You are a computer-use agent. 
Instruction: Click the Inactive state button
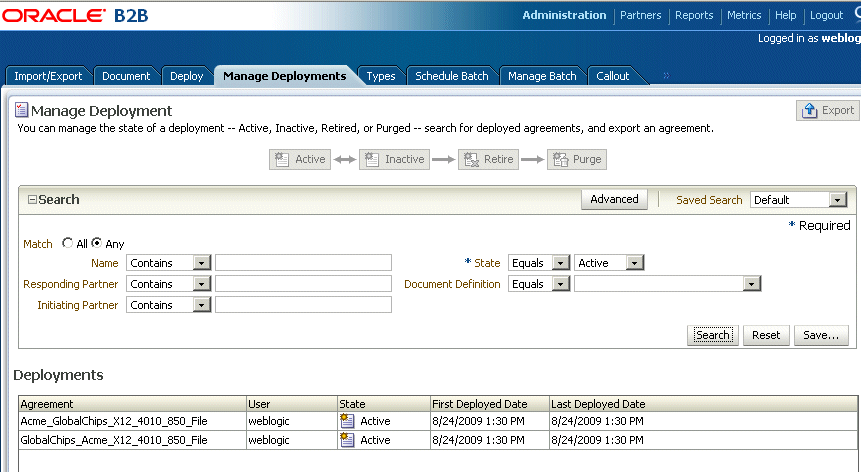tap(394, 159)
